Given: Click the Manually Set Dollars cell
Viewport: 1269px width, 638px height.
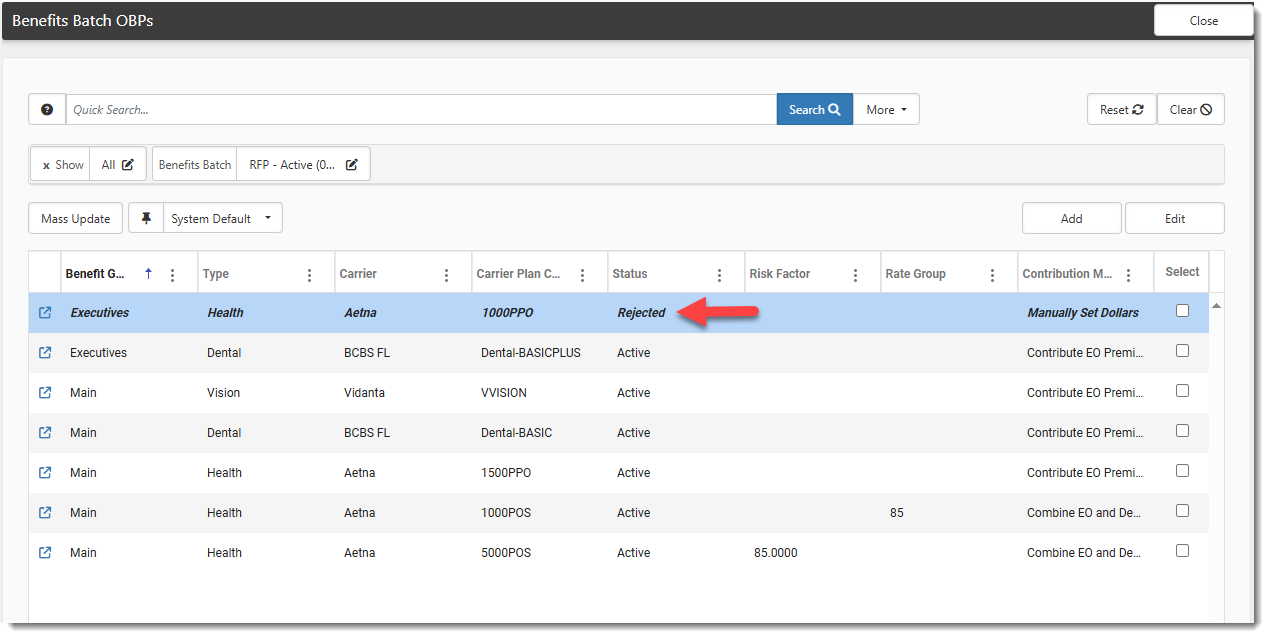Looking at the screenshot, I should click(x=1083, y=313).
